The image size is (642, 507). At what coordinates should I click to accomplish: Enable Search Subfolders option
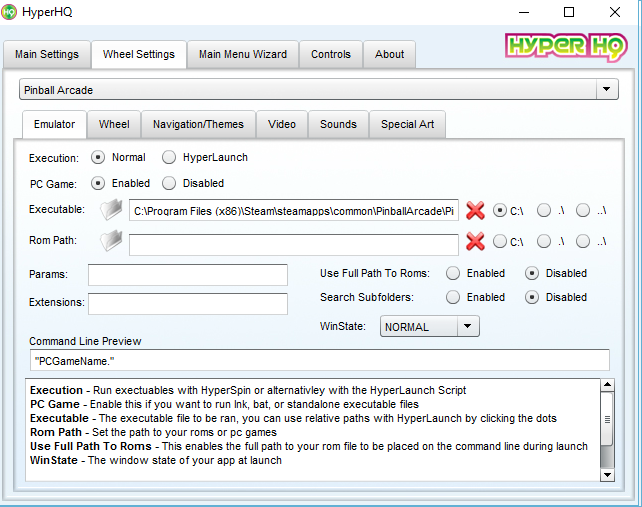pos(453,297)
